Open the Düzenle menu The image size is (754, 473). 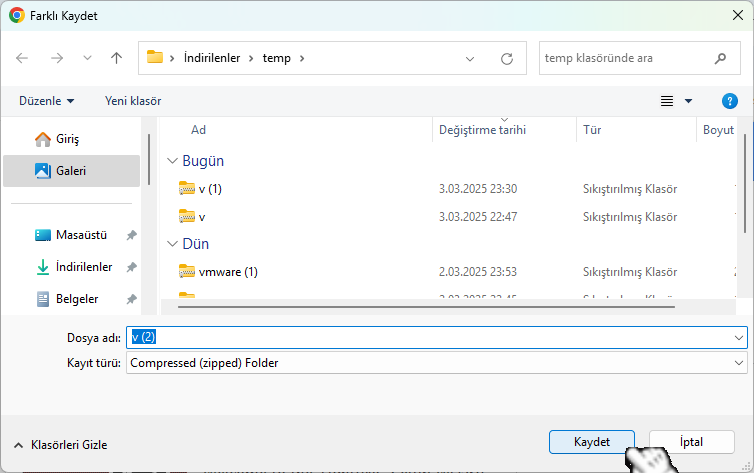coord(46,101)
